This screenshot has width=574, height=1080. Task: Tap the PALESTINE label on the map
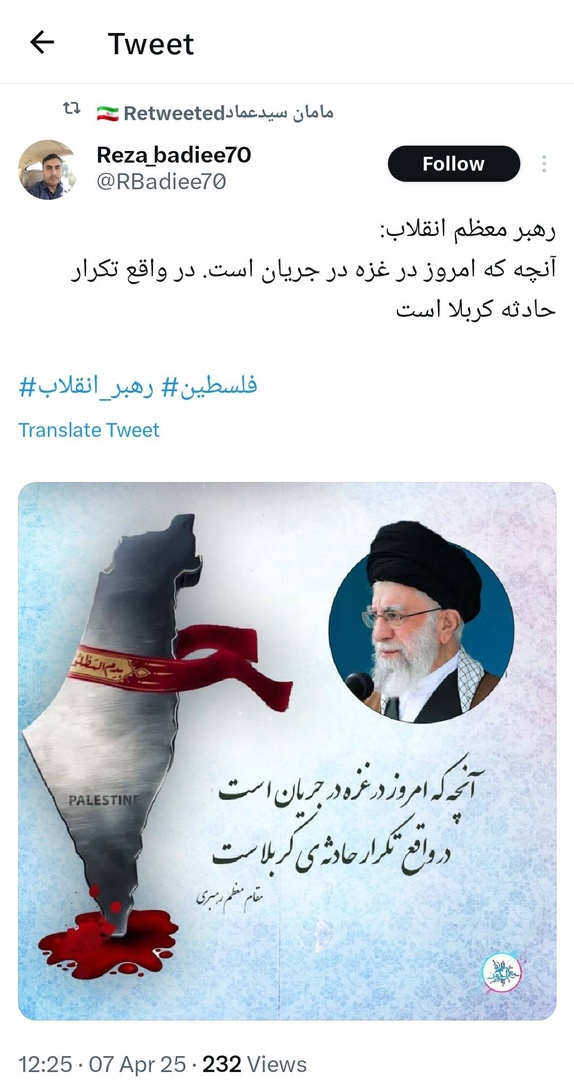(x=104, y=800)
